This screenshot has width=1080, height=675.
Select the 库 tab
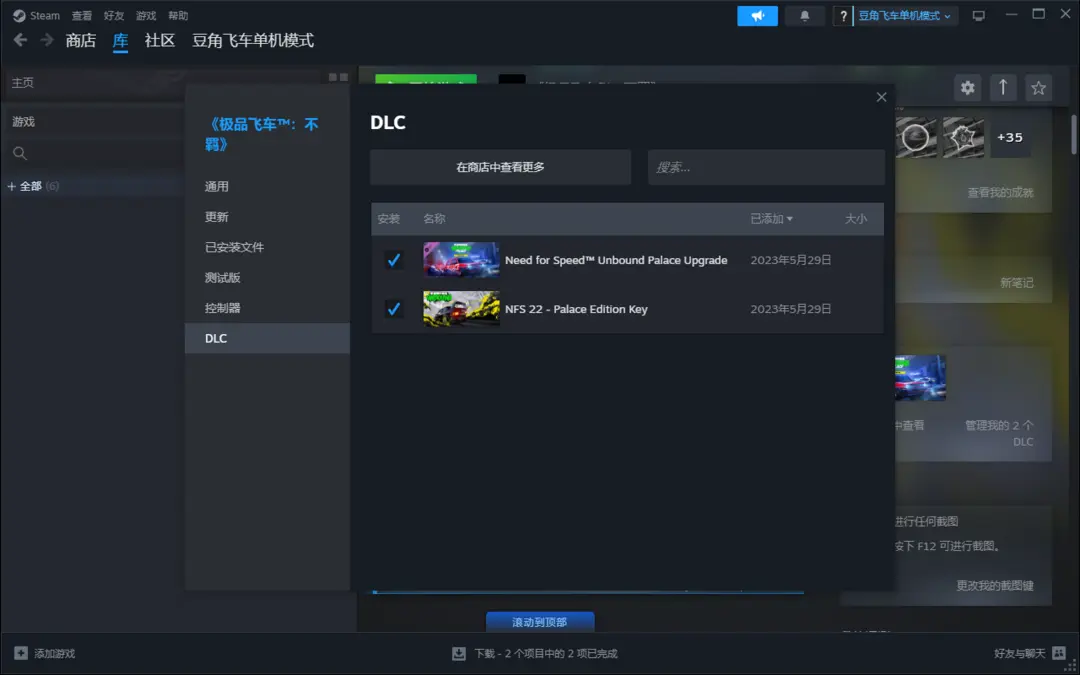tap(121, 40)
